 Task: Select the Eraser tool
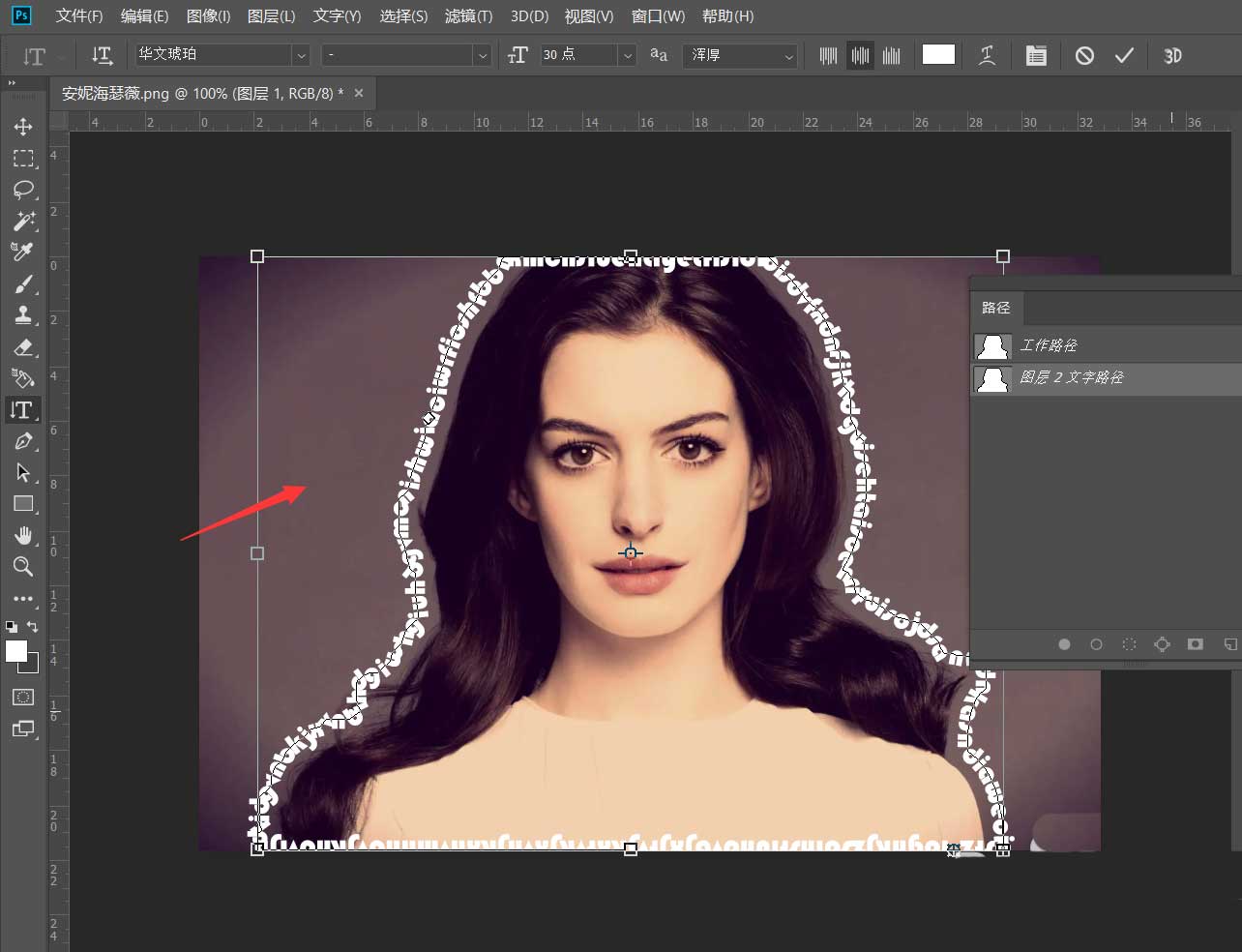pyautogui.click(x=23, y=347)
